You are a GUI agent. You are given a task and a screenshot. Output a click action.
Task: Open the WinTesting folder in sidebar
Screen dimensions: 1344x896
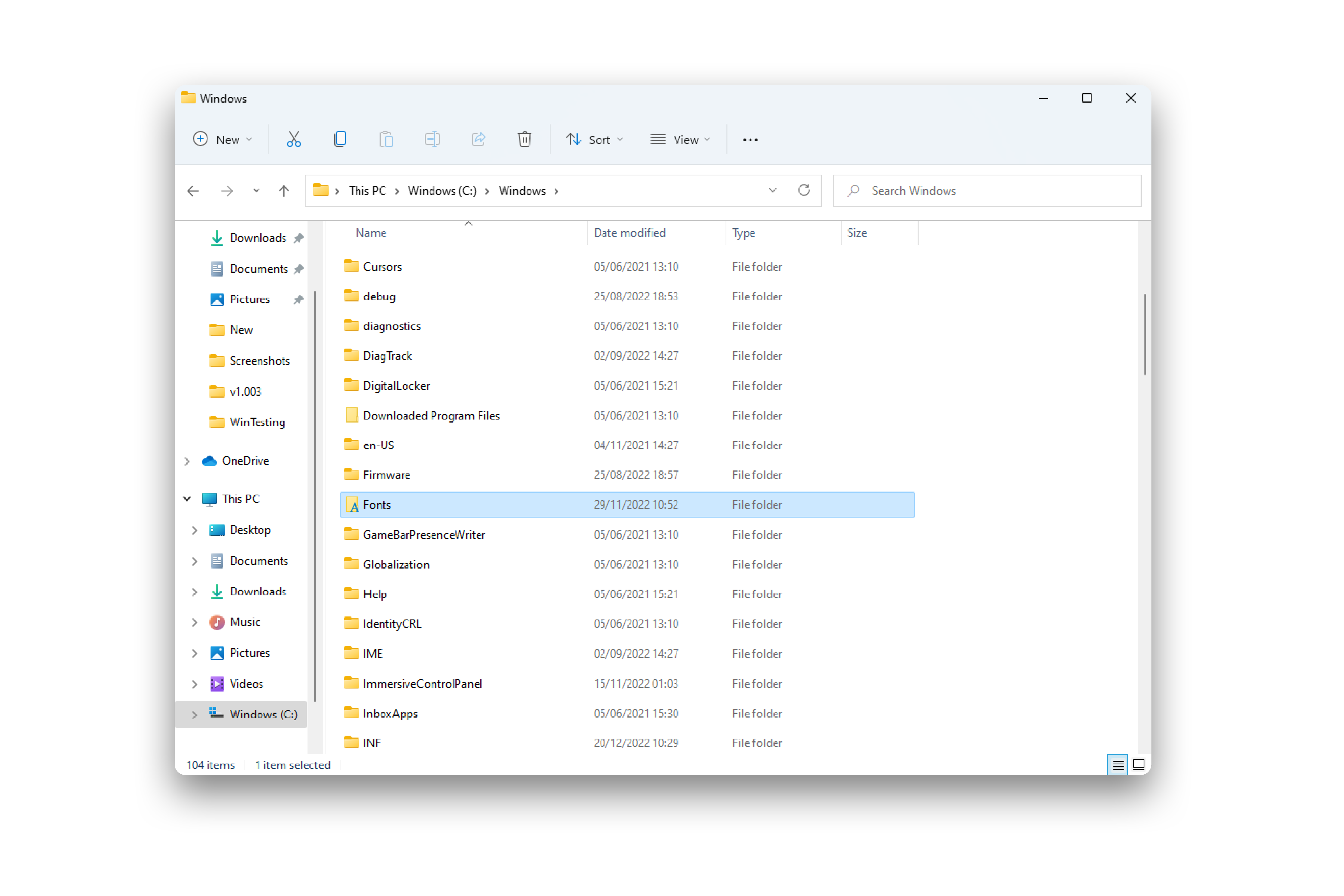[x=257, y=422]
